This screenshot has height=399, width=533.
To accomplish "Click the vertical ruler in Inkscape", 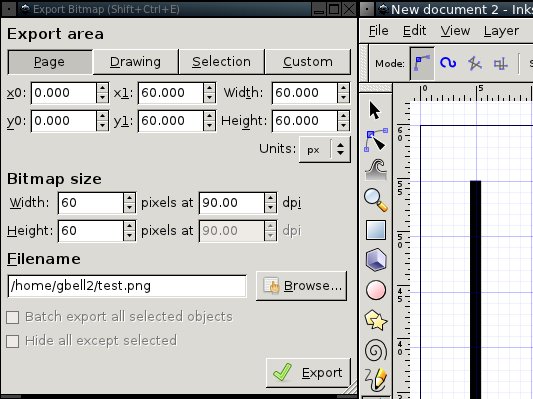I will pos(402,250).
